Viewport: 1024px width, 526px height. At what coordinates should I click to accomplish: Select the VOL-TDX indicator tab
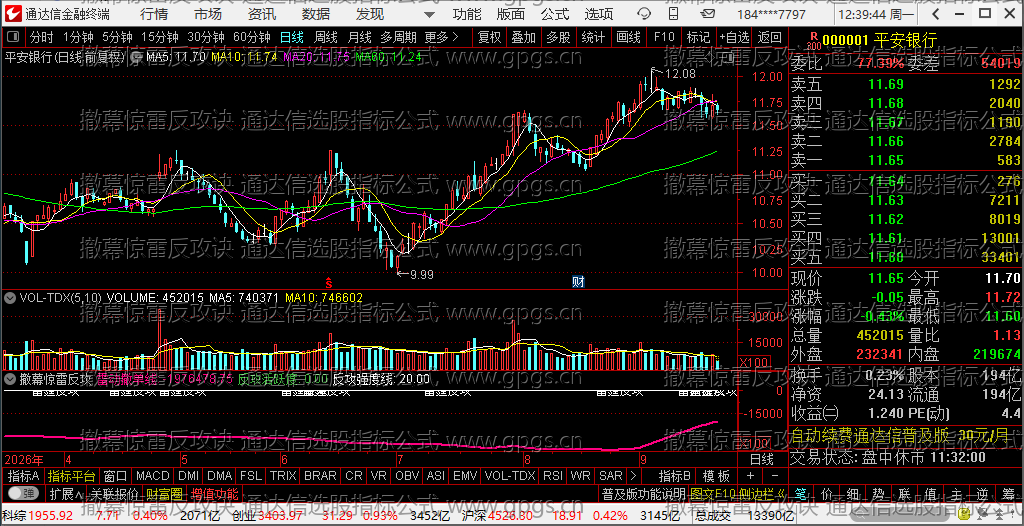(x=509, y=475)
